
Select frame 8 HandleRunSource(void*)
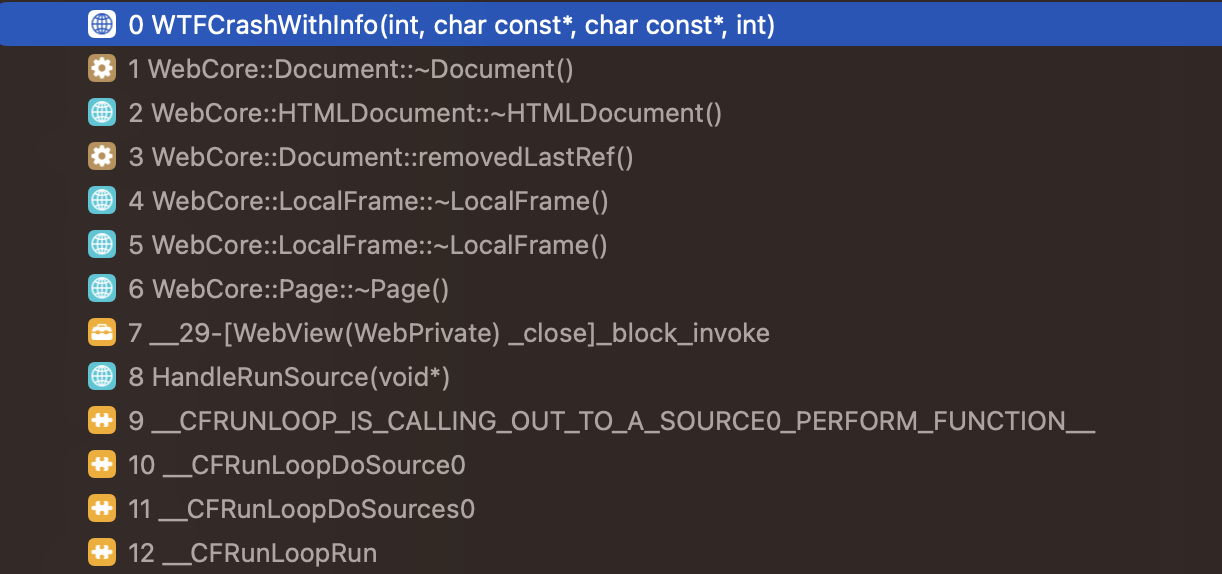click(289, 377)
